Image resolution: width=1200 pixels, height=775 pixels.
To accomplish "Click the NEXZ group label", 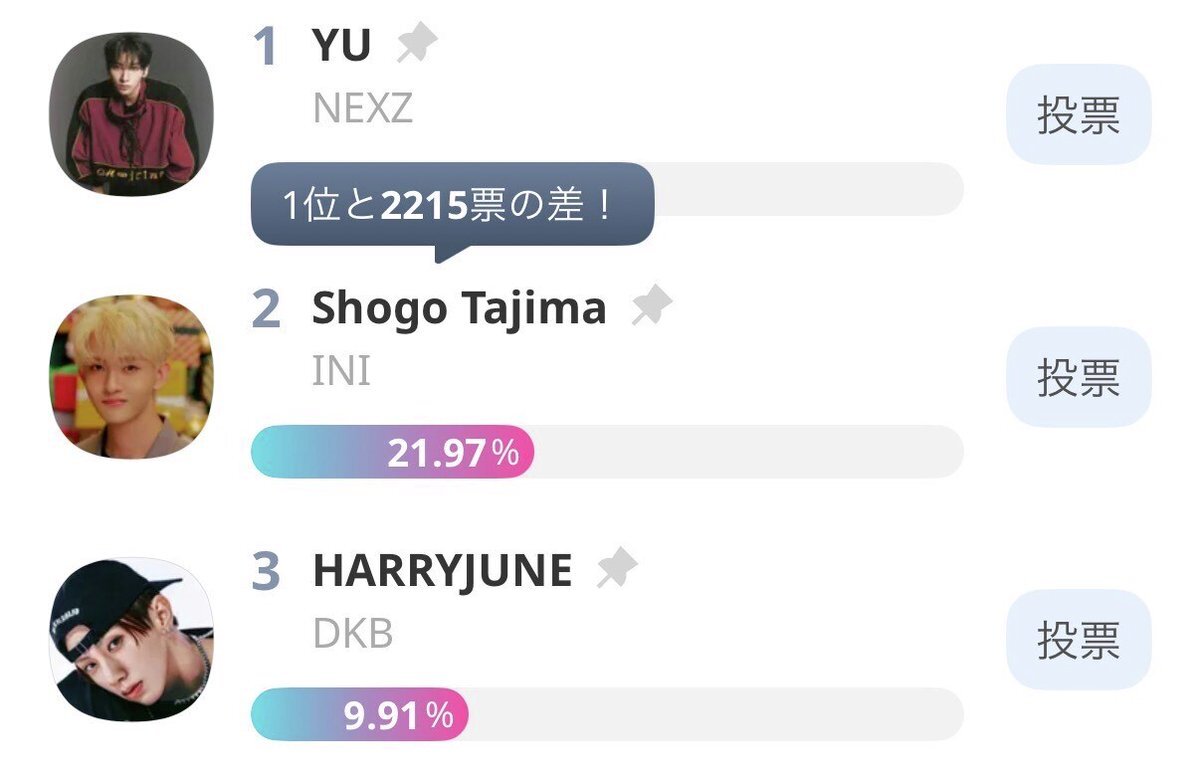I will [x=362, y=109].
